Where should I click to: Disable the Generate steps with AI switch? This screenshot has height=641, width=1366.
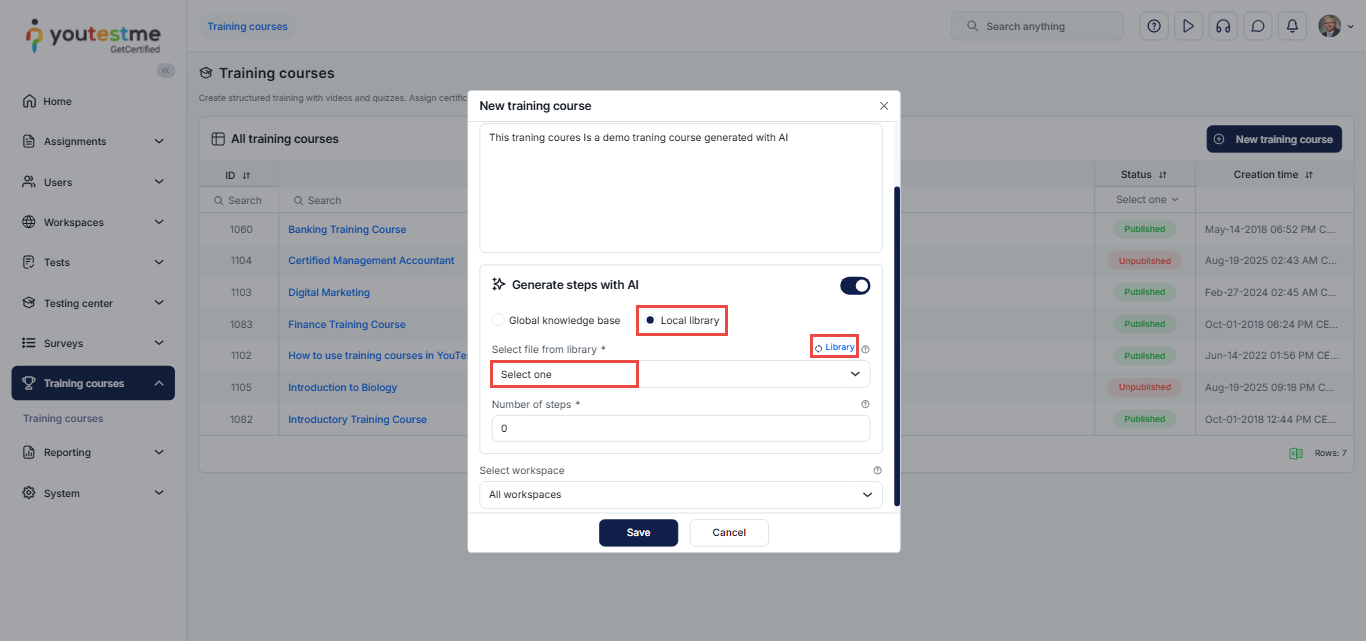pyautogui.click(x=855, y=286)
